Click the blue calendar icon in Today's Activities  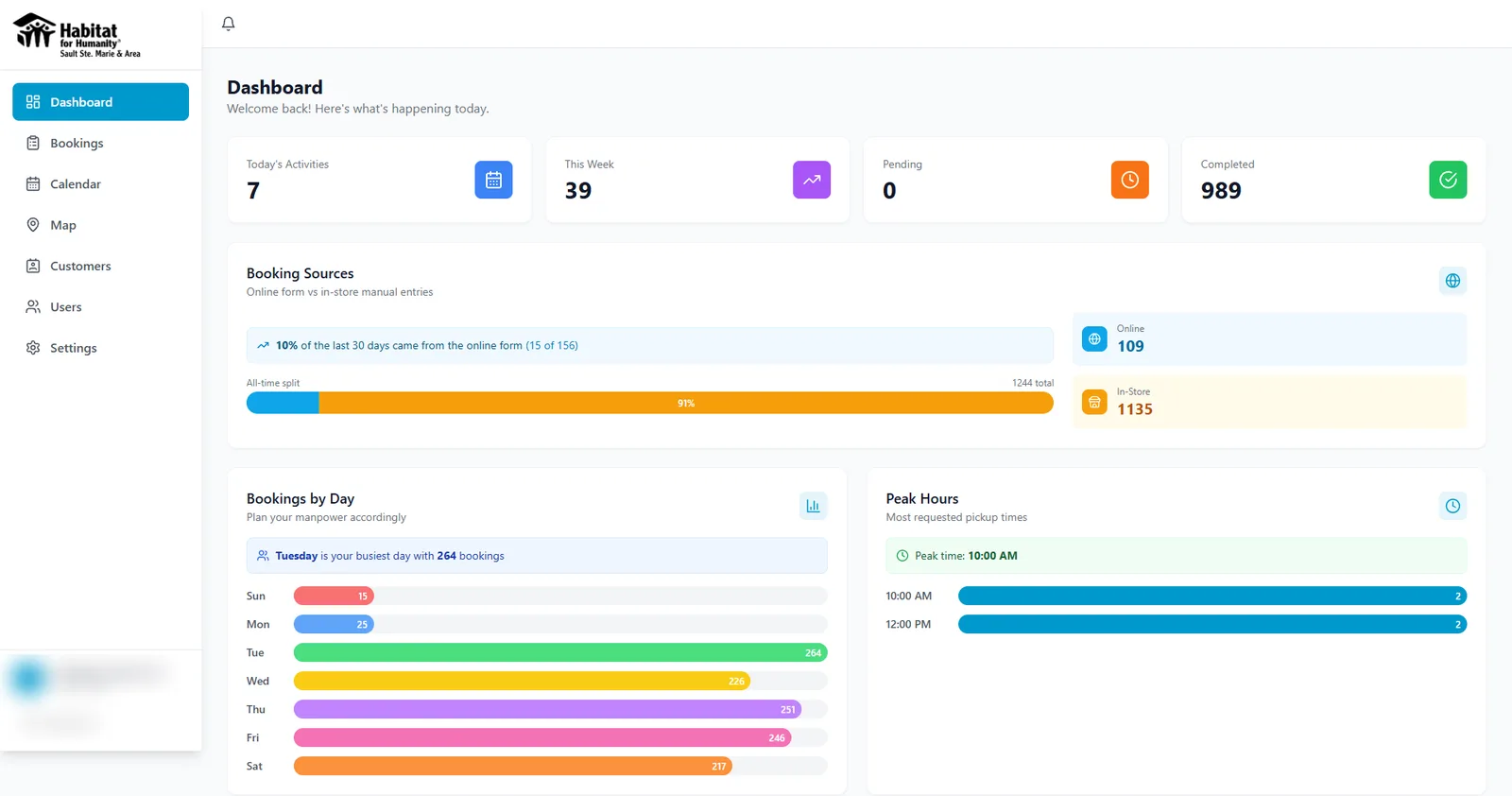pyautogui.click(x=493, y=180)
